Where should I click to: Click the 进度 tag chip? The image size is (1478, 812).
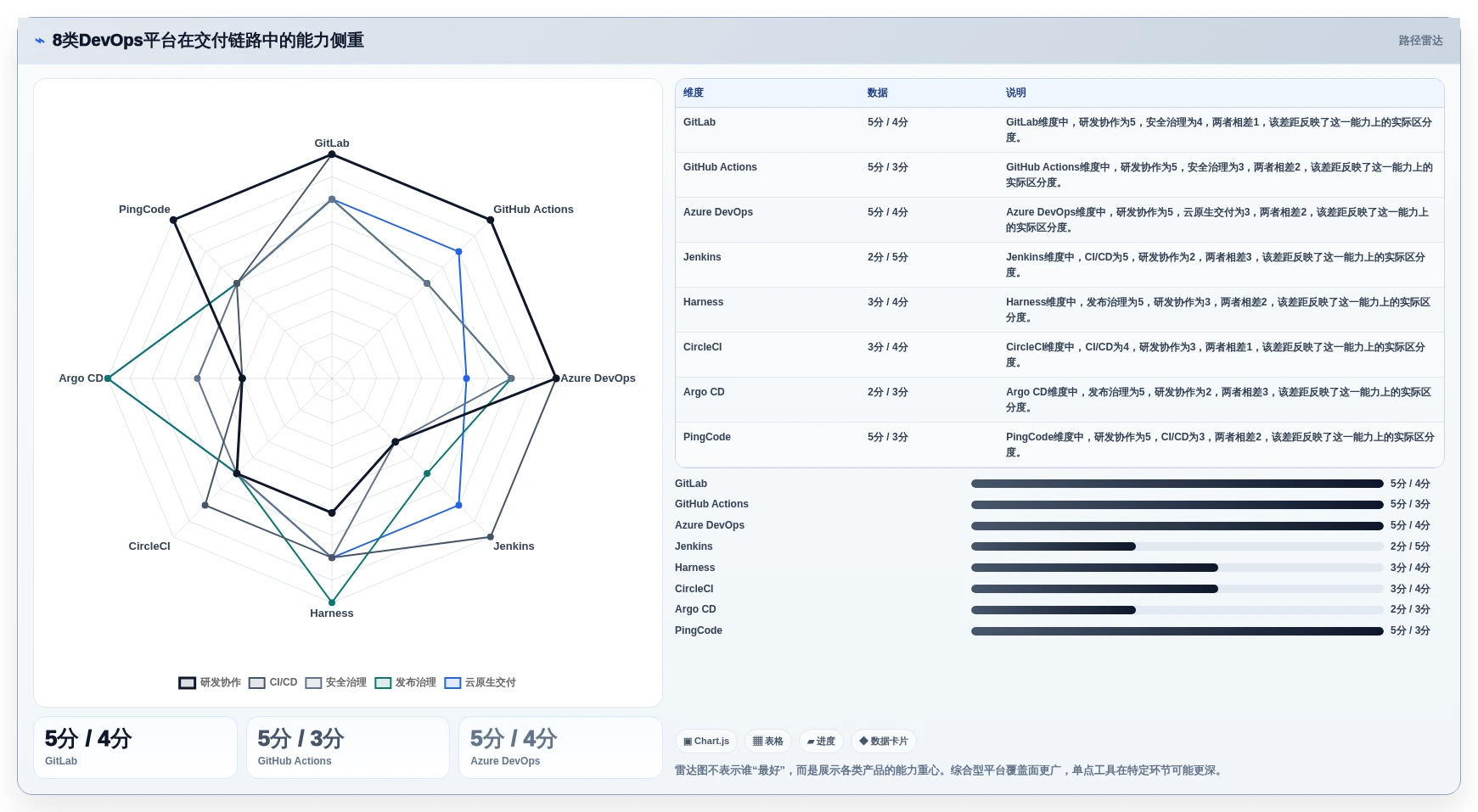click(821, 742)
